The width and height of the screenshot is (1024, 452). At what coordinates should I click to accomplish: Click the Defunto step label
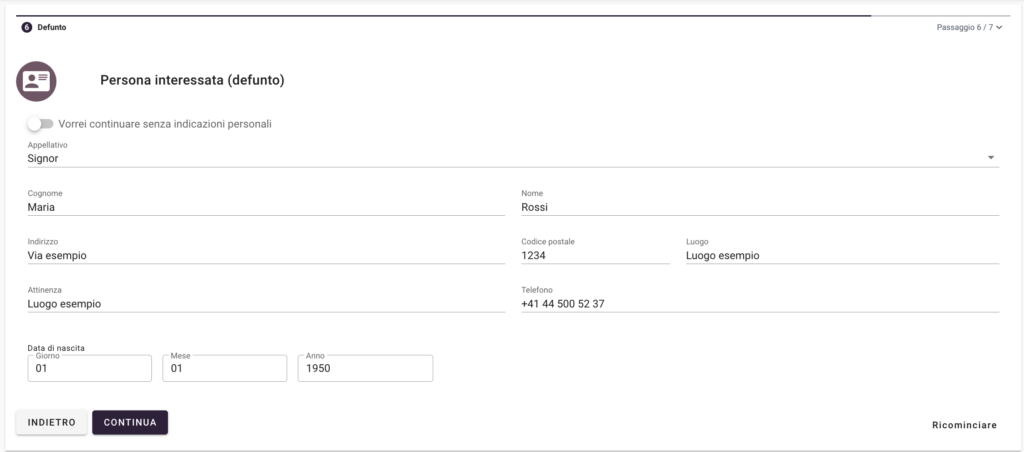click(52, 27)
